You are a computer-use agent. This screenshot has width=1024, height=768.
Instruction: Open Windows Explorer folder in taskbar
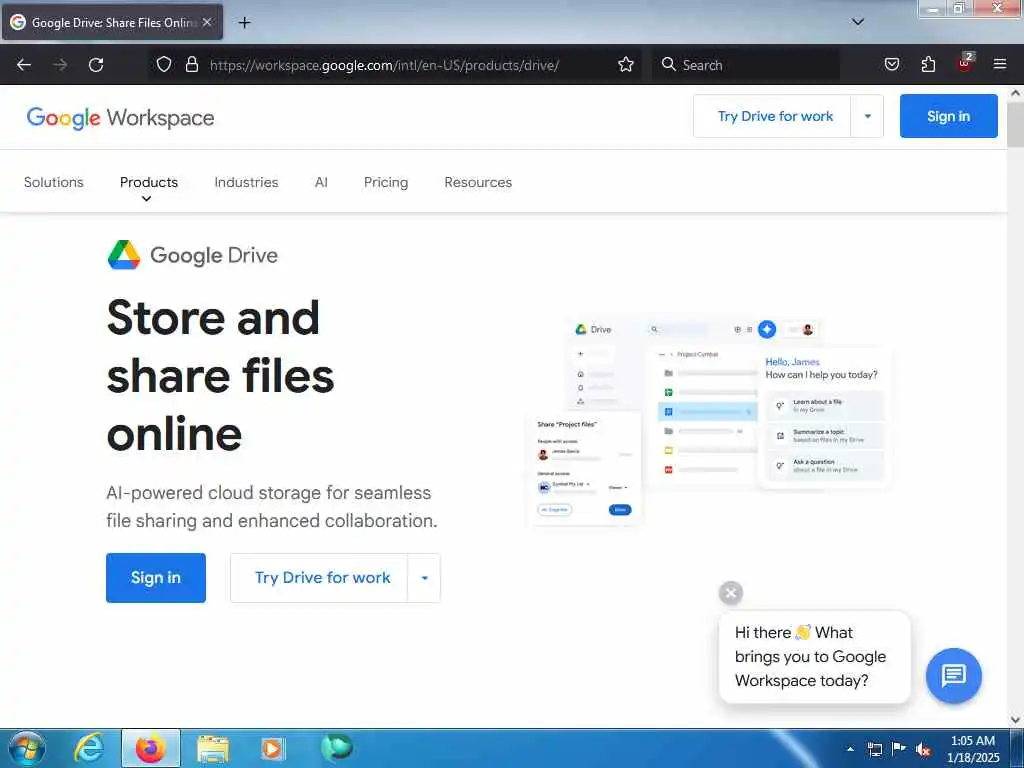coord(213,749)
